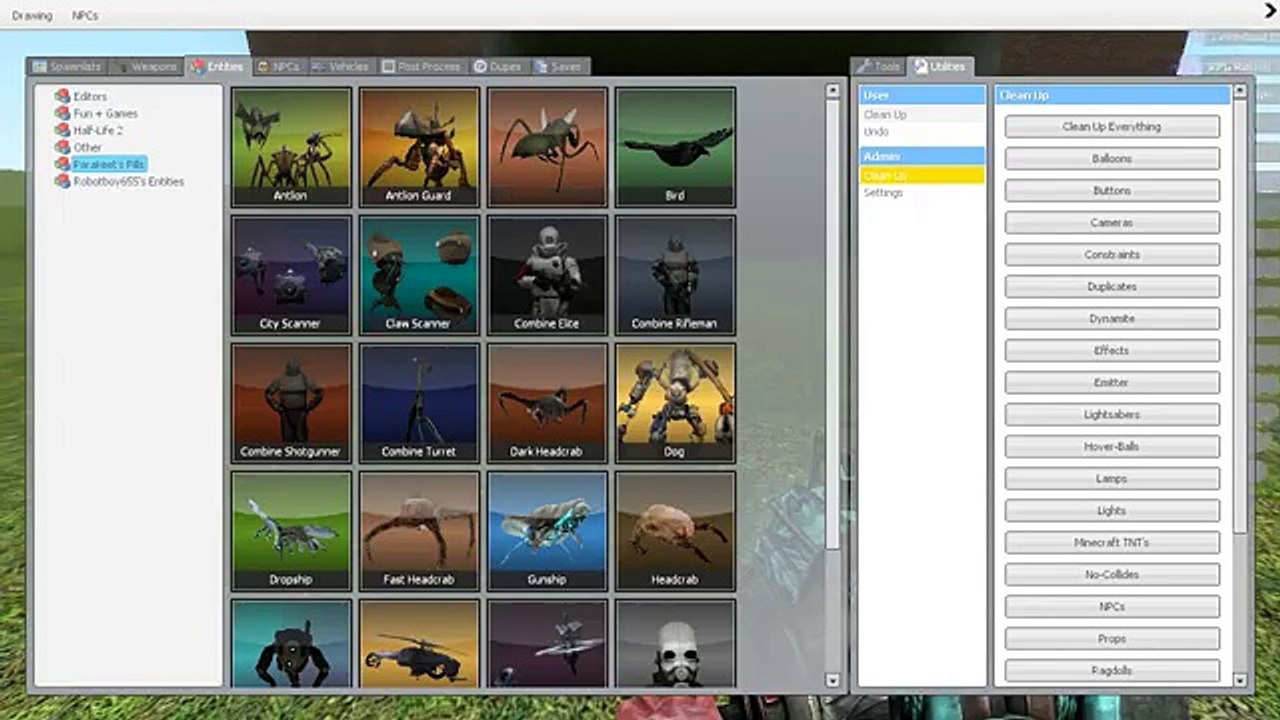Screen dimensions: 1280x720
Task: Clean up Hover-Balls
Action: pos(1112,447)
